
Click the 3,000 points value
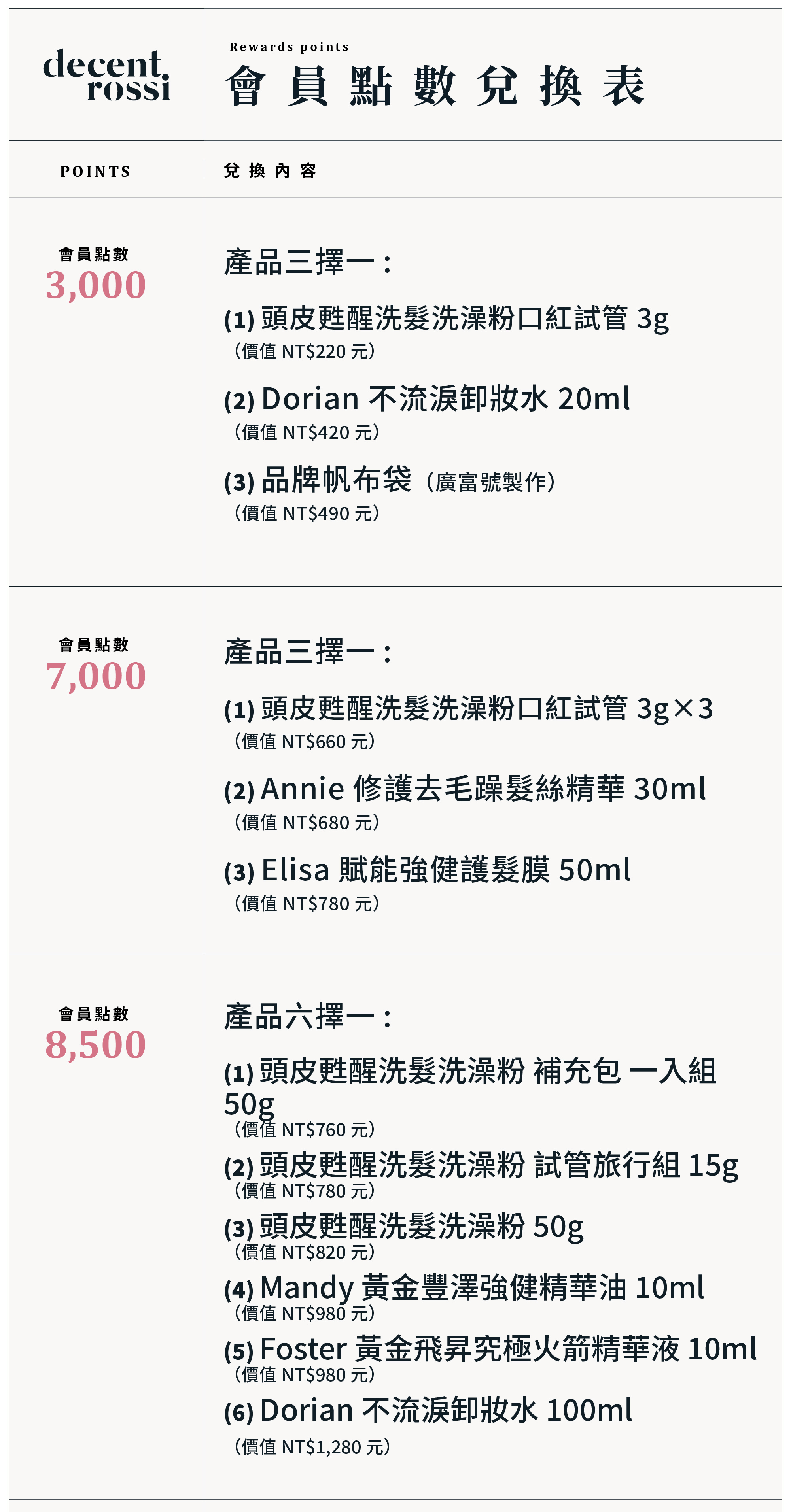coord(96,285)
